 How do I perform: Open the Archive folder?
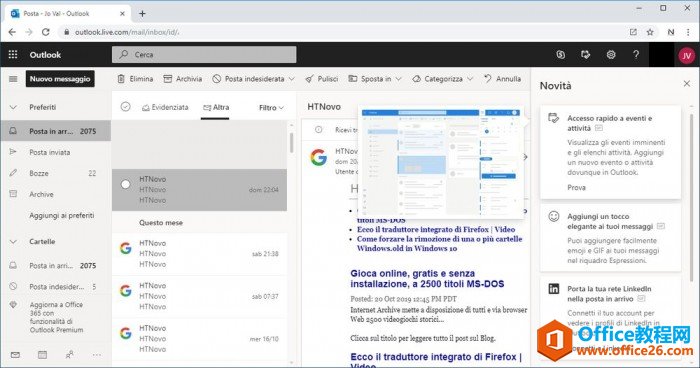[56, 194]
